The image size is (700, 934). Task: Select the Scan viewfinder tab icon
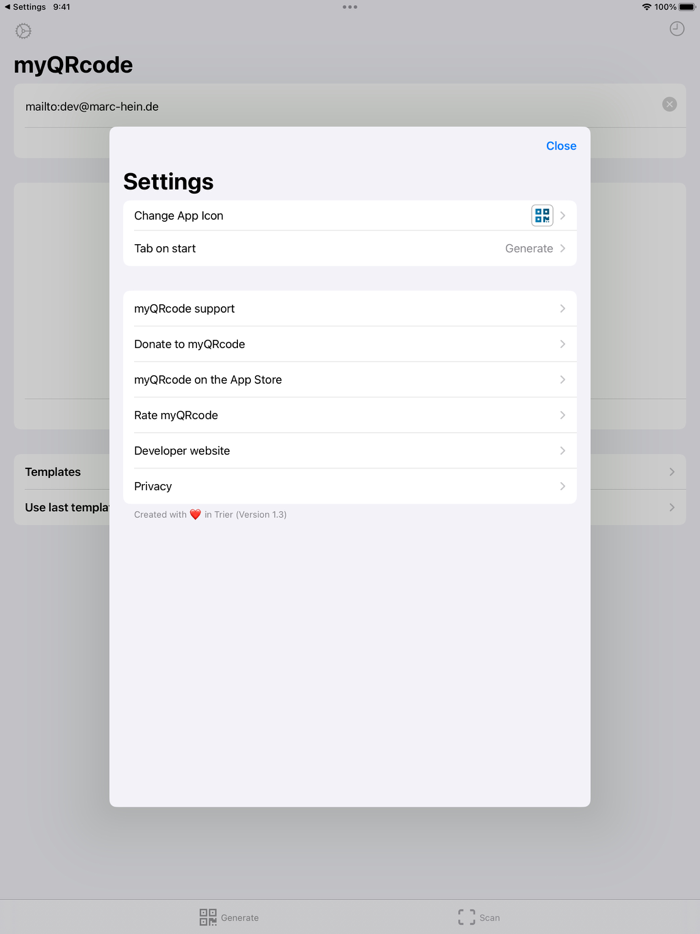(x=466, y=917)
